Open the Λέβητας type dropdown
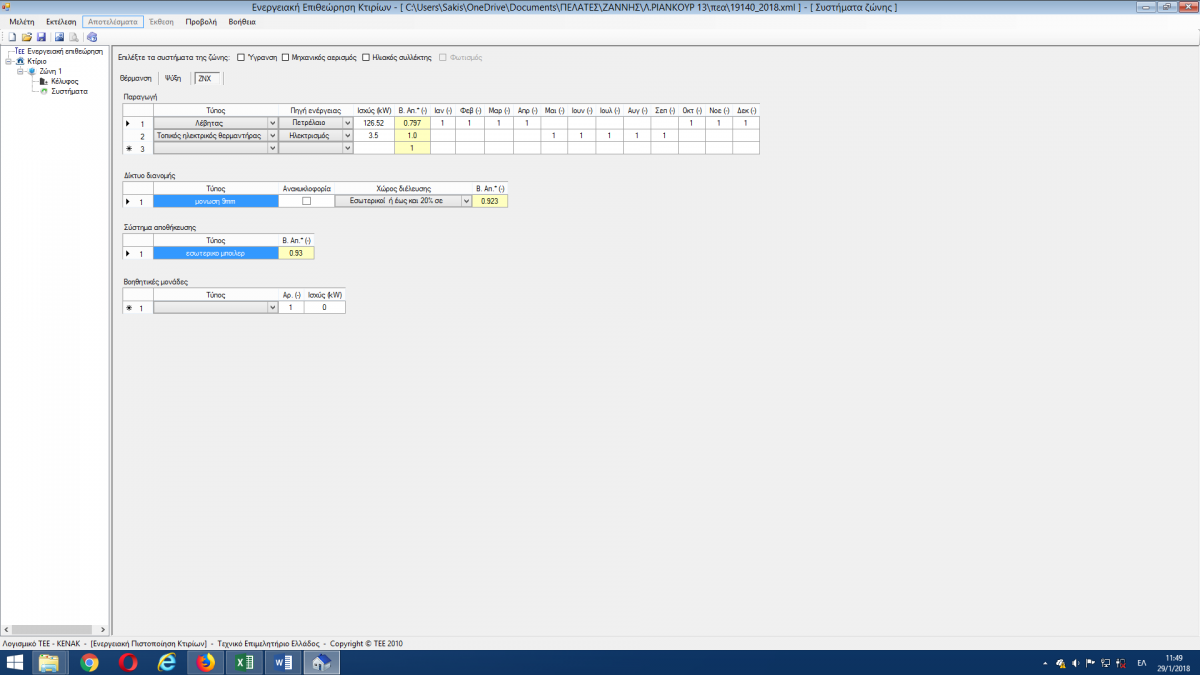This screenshot has height=675, width=1200. tap(272, 123)
